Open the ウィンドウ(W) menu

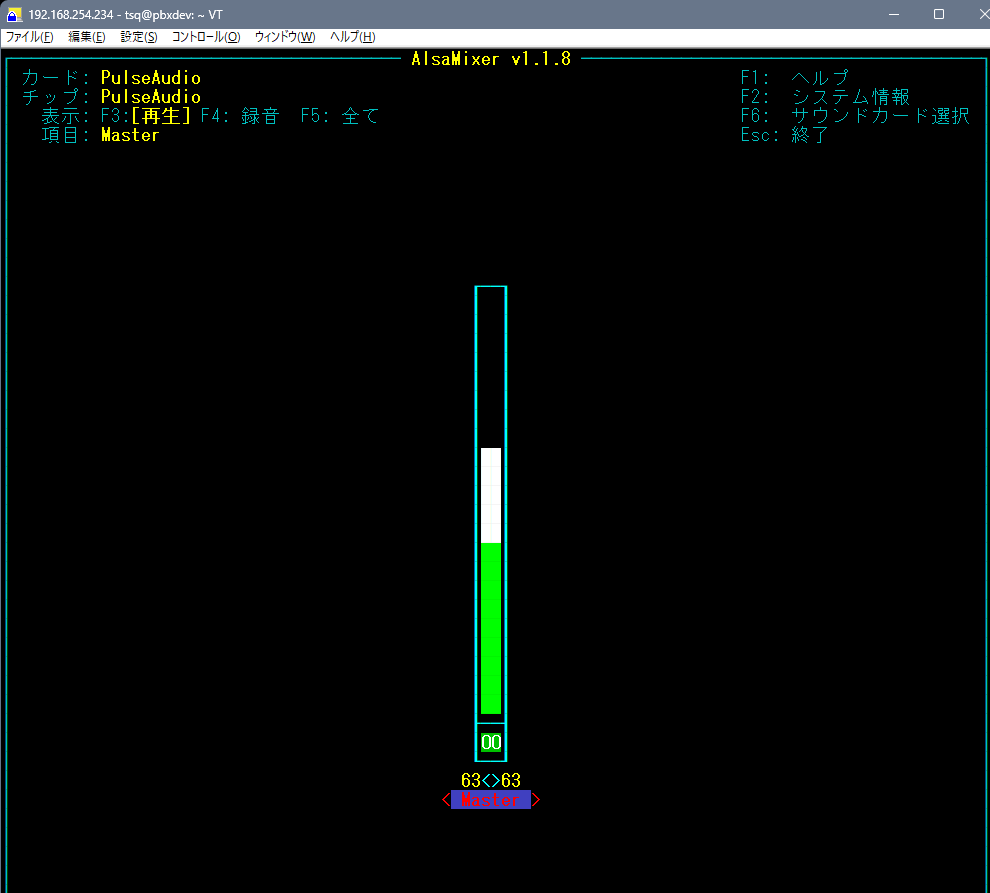point(285,37)
